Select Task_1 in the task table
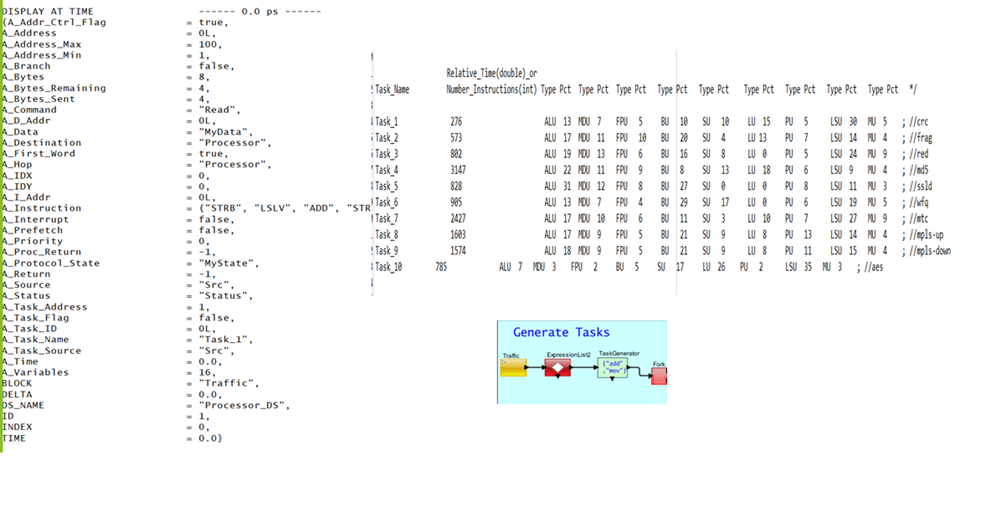 click(x=386, y=121)
